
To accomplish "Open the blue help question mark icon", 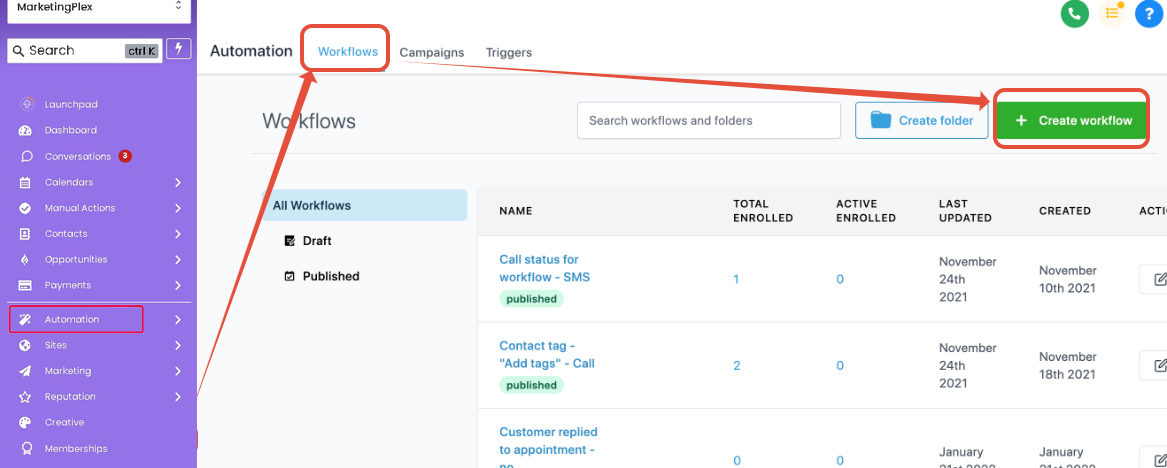I will tap(1149, 14).
